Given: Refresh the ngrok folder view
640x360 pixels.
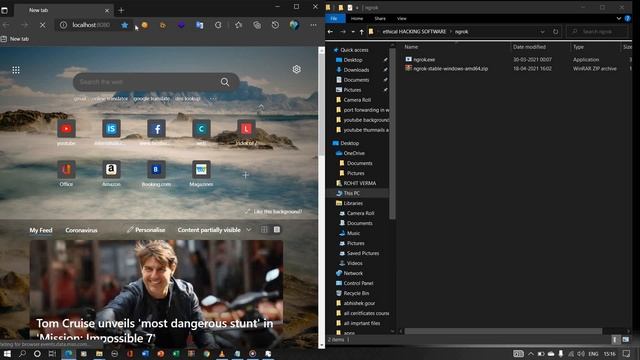Looking at the screenshot, I should click(x=556, y=32).
